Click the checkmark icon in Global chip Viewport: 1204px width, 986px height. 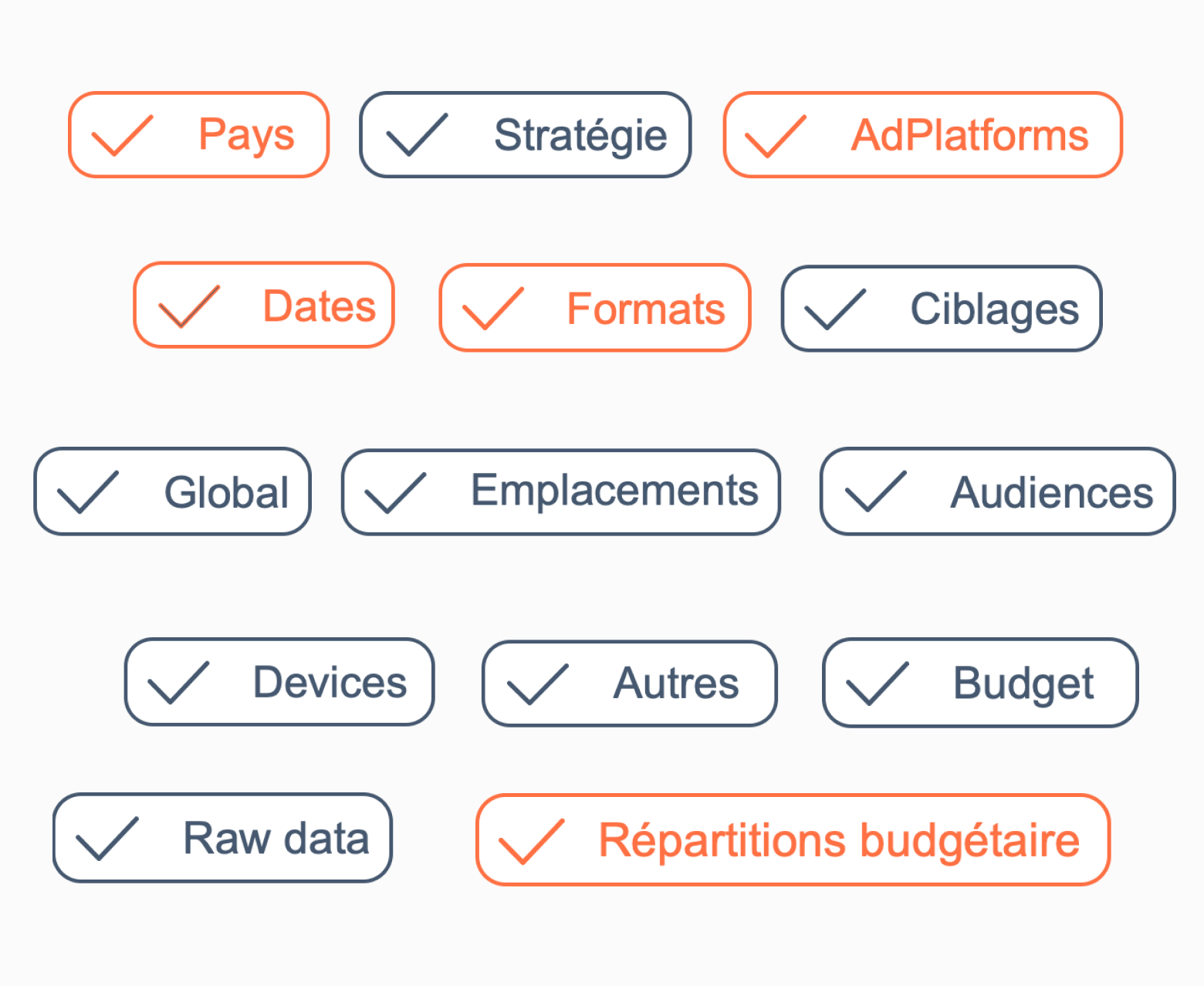tap(88, 492)
